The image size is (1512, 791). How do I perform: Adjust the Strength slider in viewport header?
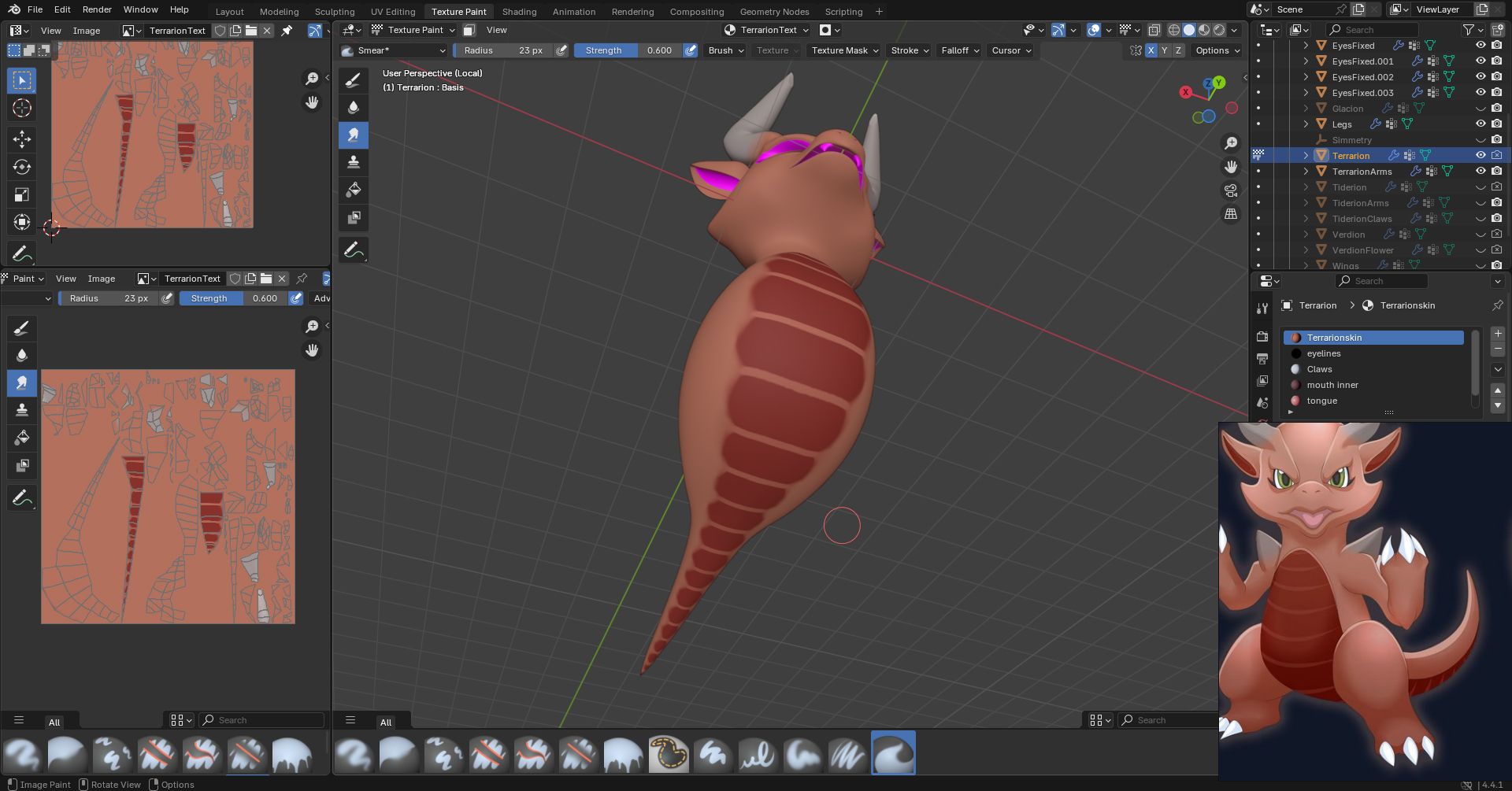628,50
